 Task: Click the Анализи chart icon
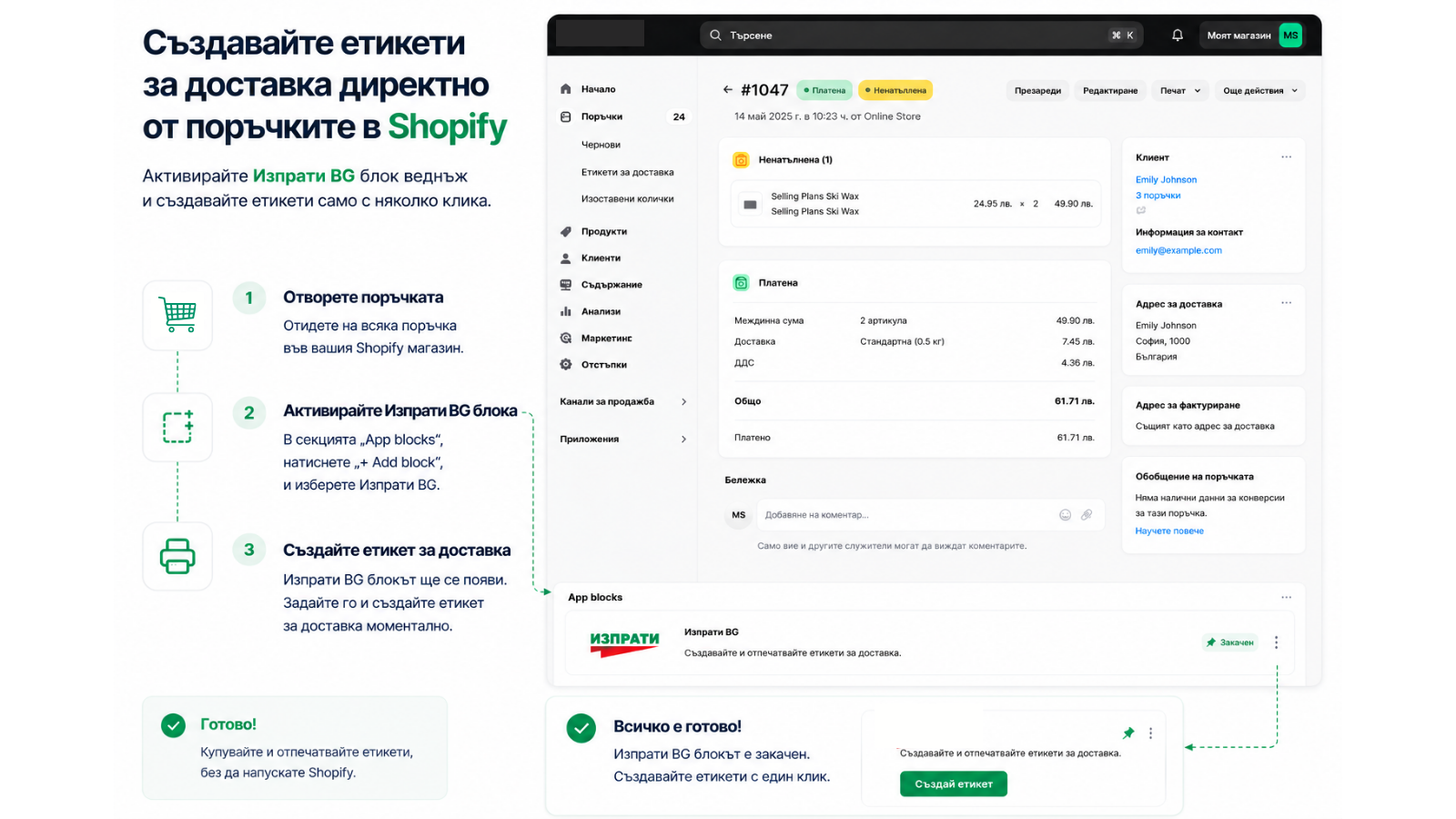click(566, 311)
